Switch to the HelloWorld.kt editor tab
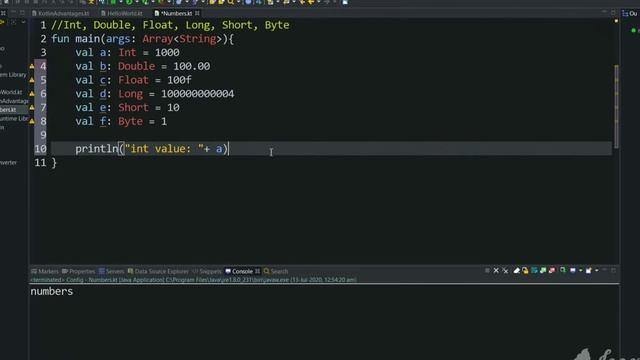Viewport: 640px width, 360px height. (122, 13)
